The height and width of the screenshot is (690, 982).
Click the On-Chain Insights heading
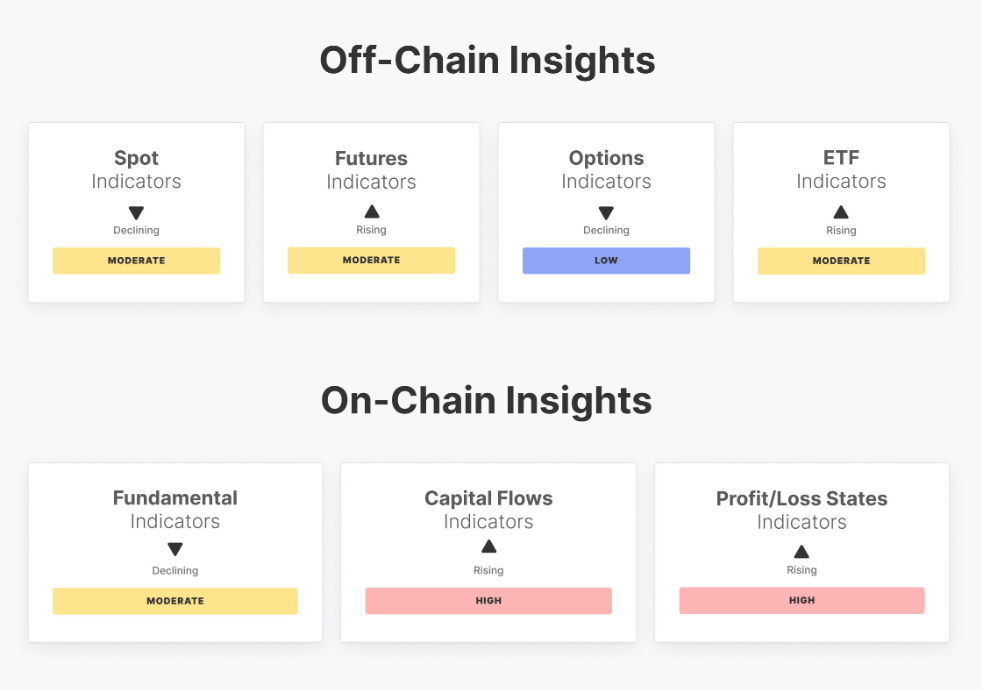tap(487, 401)
